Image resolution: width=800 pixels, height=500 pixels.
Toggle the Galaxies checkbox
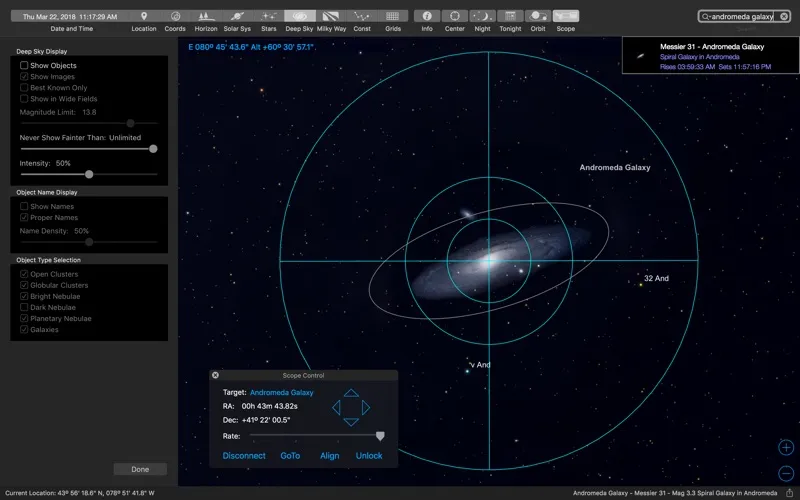[x=25, y=330]
